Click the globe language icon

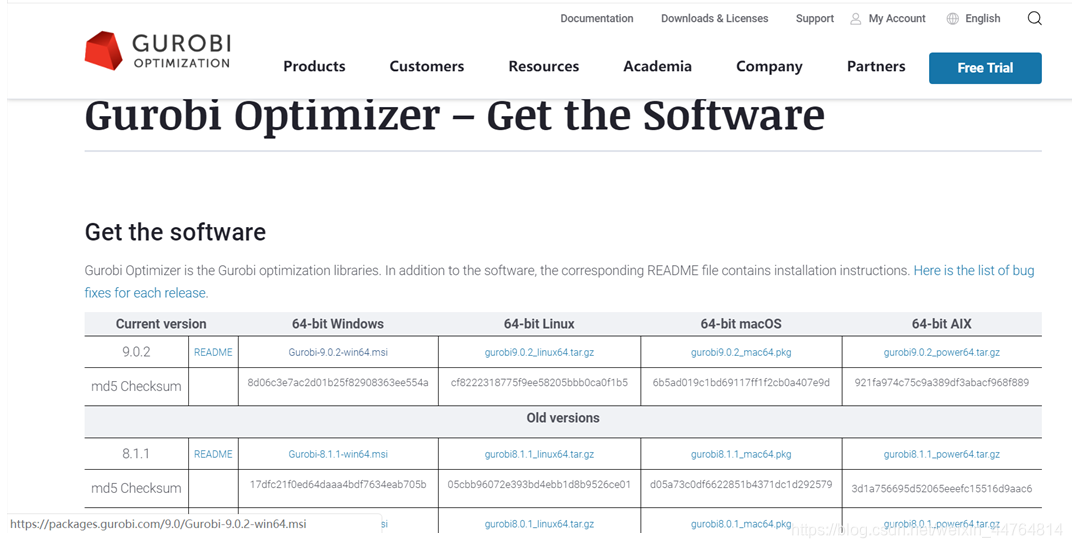(x=952, y=19)
